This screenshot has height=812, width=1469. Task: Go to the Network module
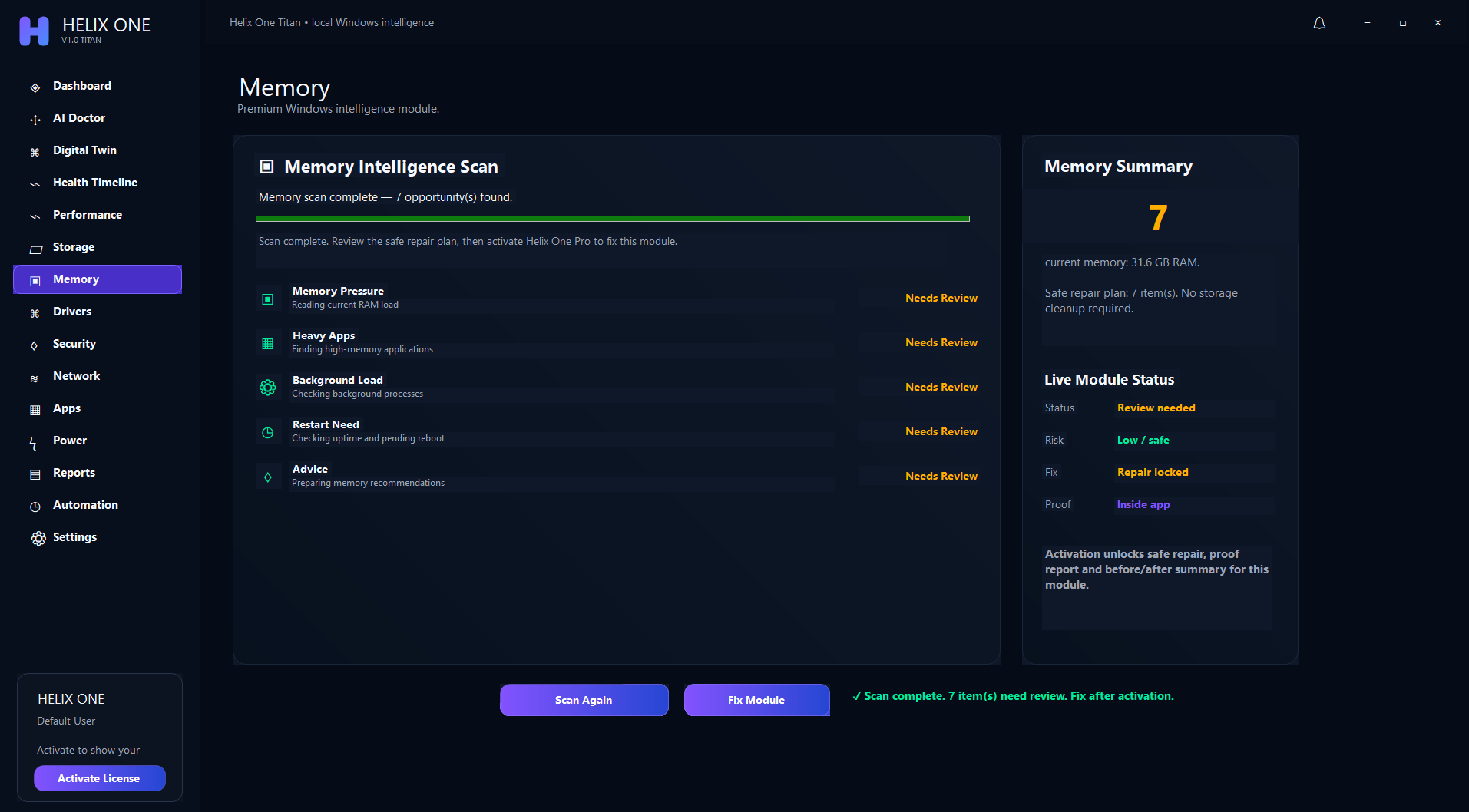98,376
